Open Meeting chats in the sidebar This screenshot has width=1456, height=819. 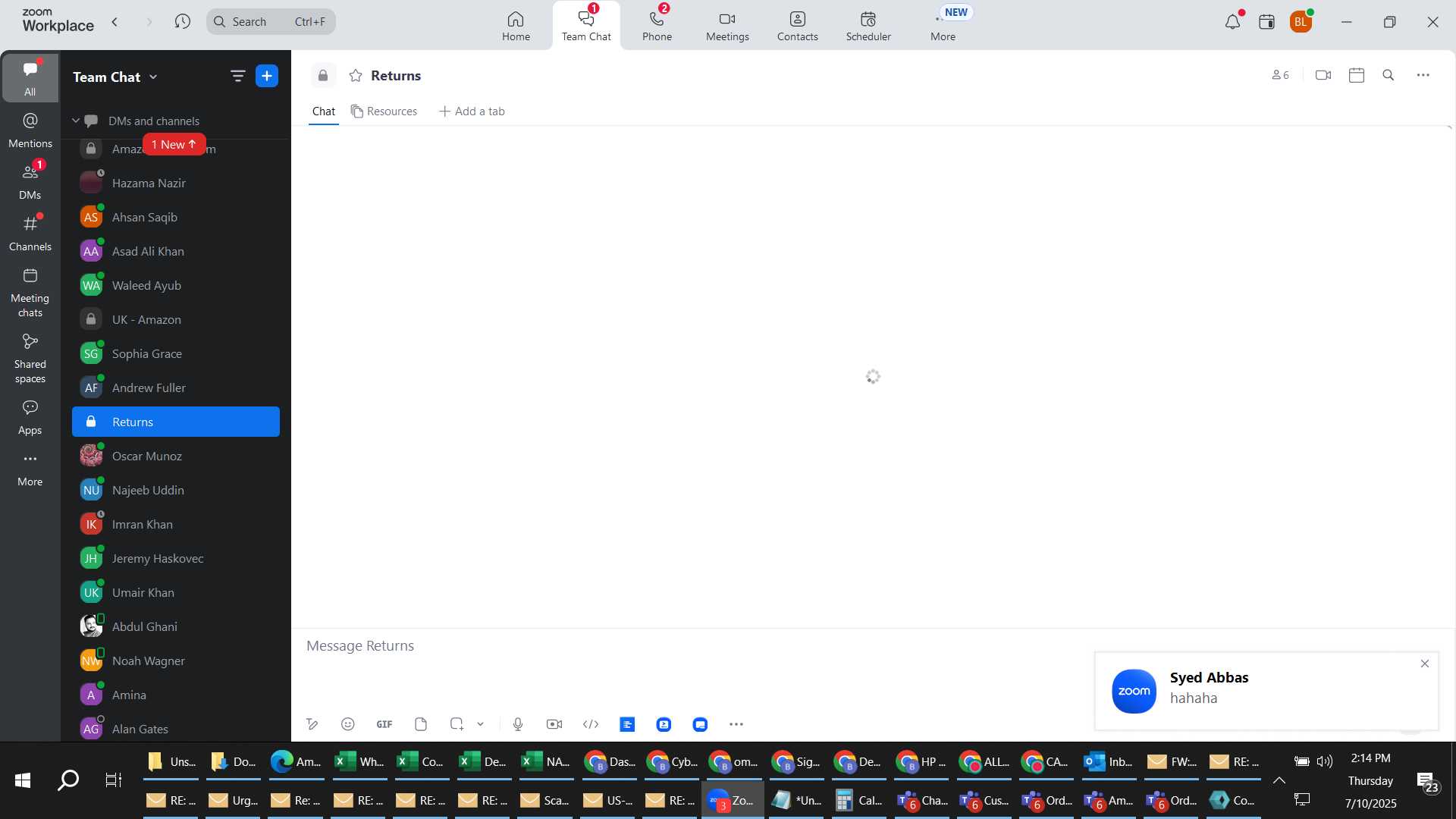click(x=30, y=292)
